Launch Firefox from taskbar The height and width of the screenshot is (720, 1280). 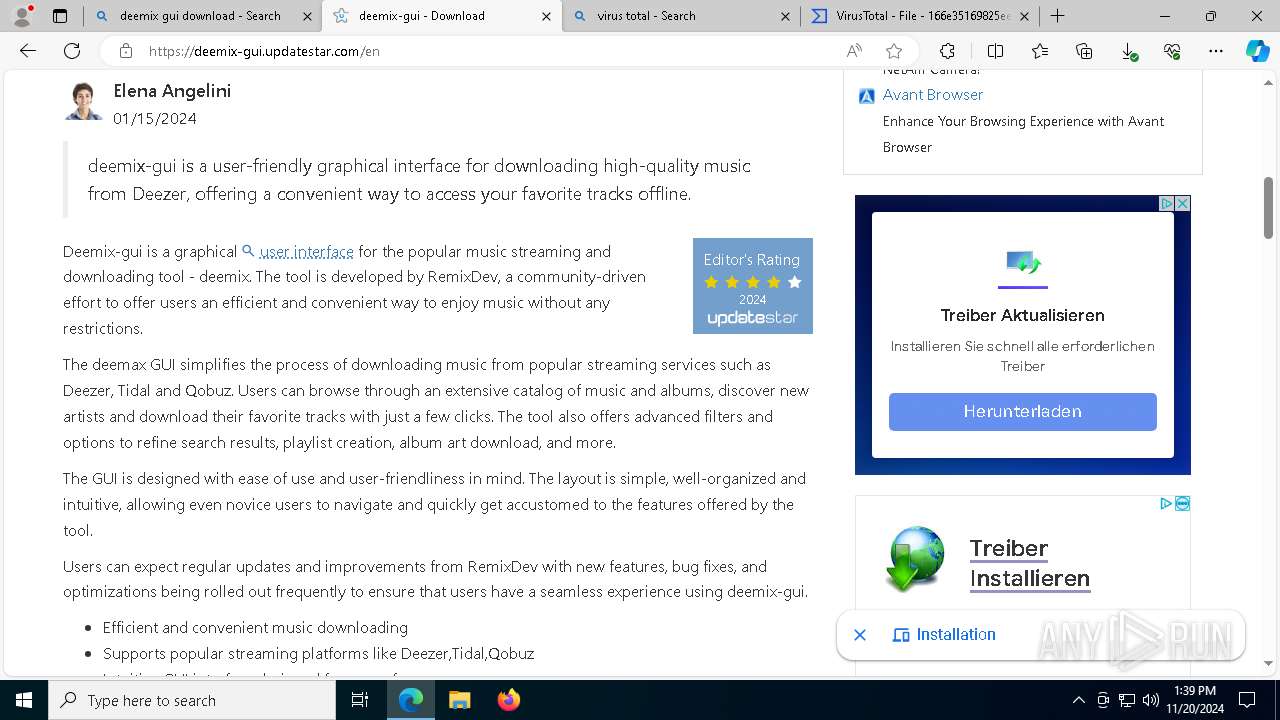(x=508, y=700)
